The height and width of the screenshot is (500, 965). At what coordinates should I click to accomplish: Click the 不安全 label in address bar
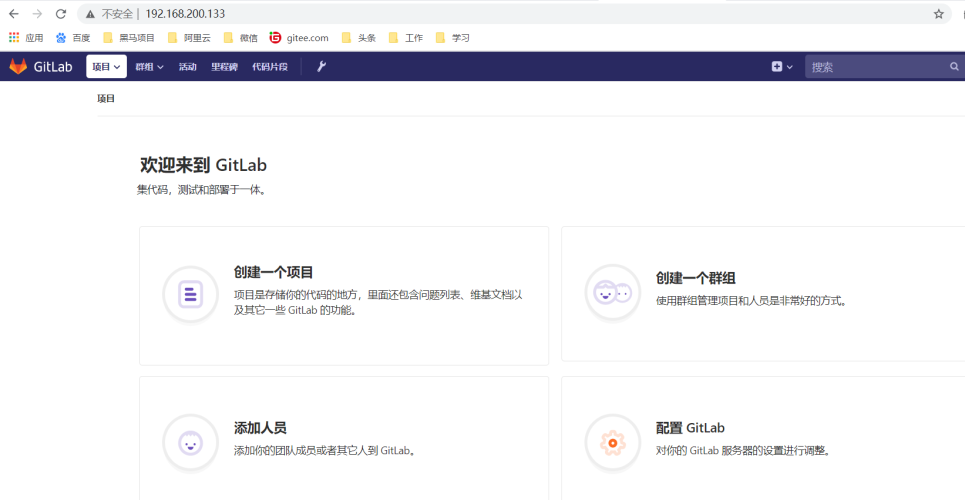[x=117, y=14]
